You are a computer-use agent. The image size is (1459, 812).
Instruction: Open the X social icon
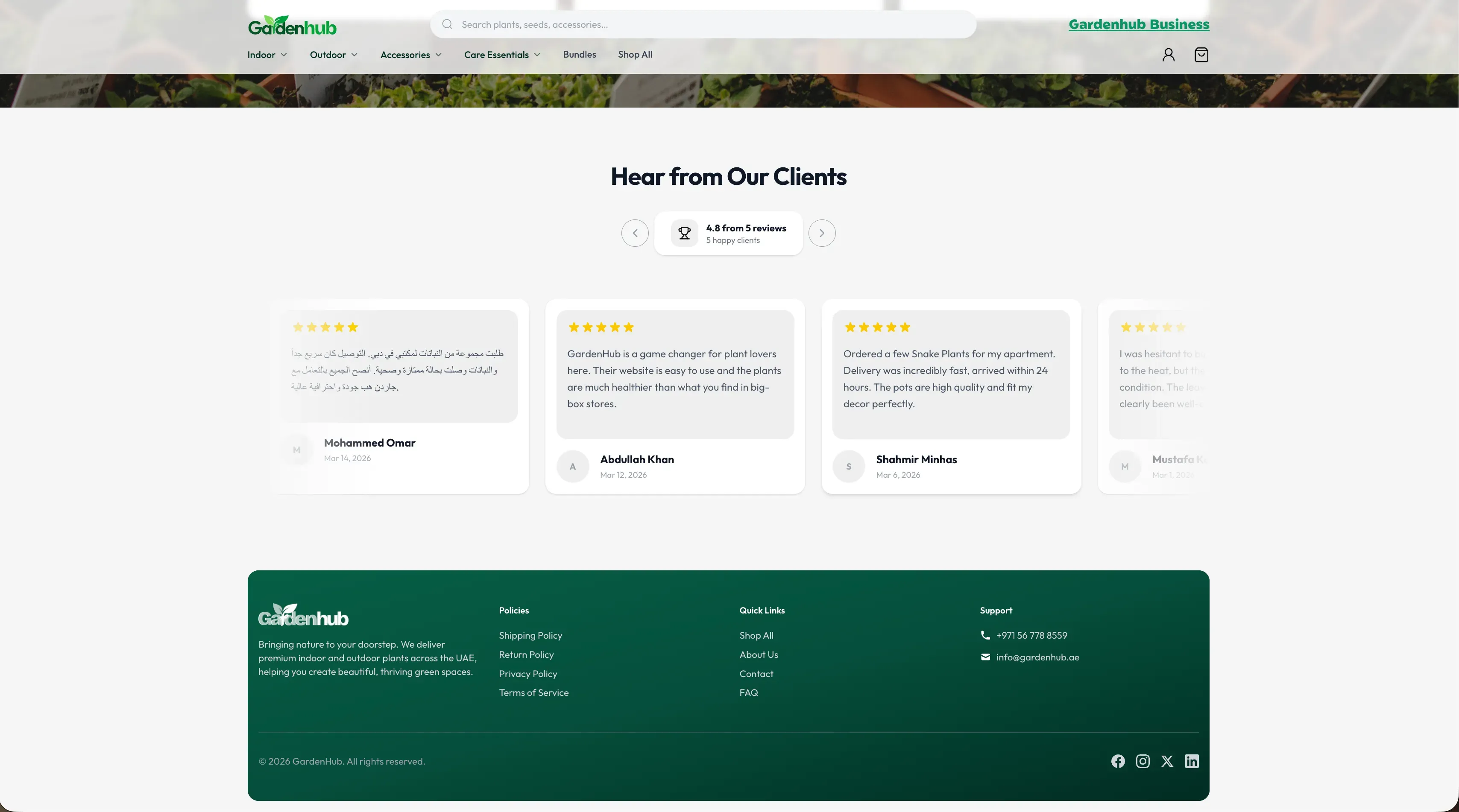[x=1167, y=761]
